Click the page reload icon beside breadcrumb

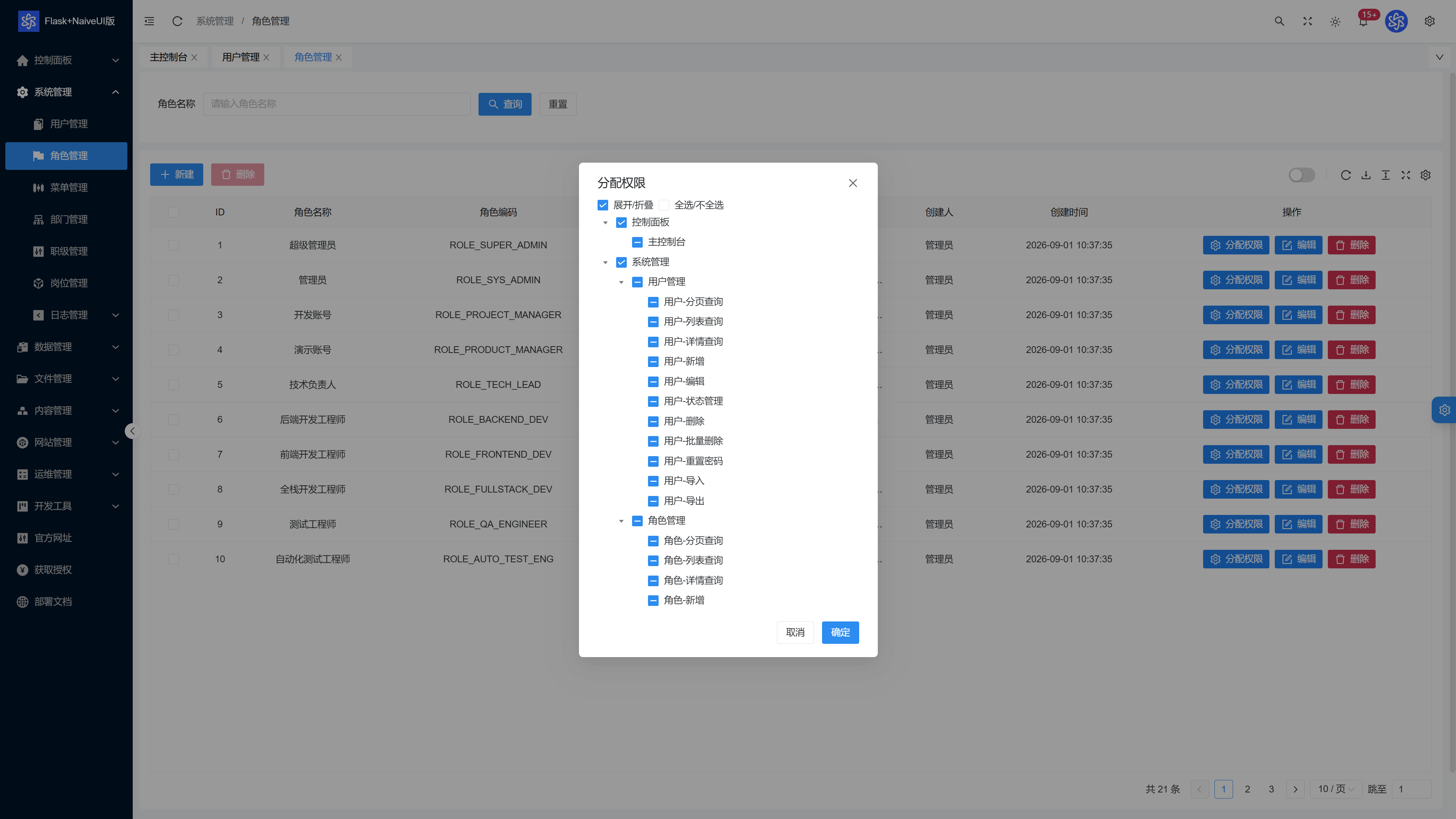click(x=177, y=21)
